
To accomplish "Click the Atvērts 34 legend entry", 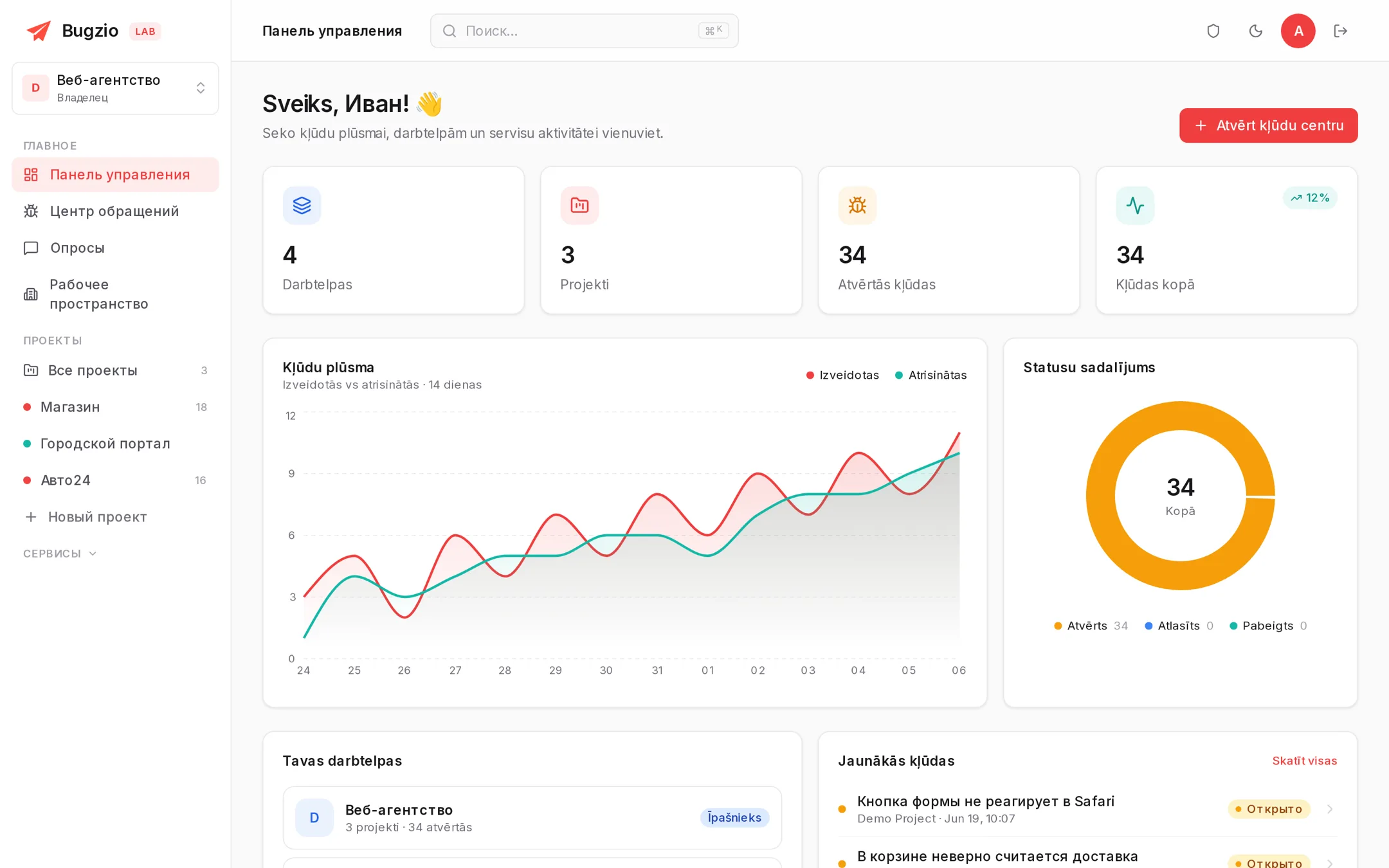I will (1091, 626).
